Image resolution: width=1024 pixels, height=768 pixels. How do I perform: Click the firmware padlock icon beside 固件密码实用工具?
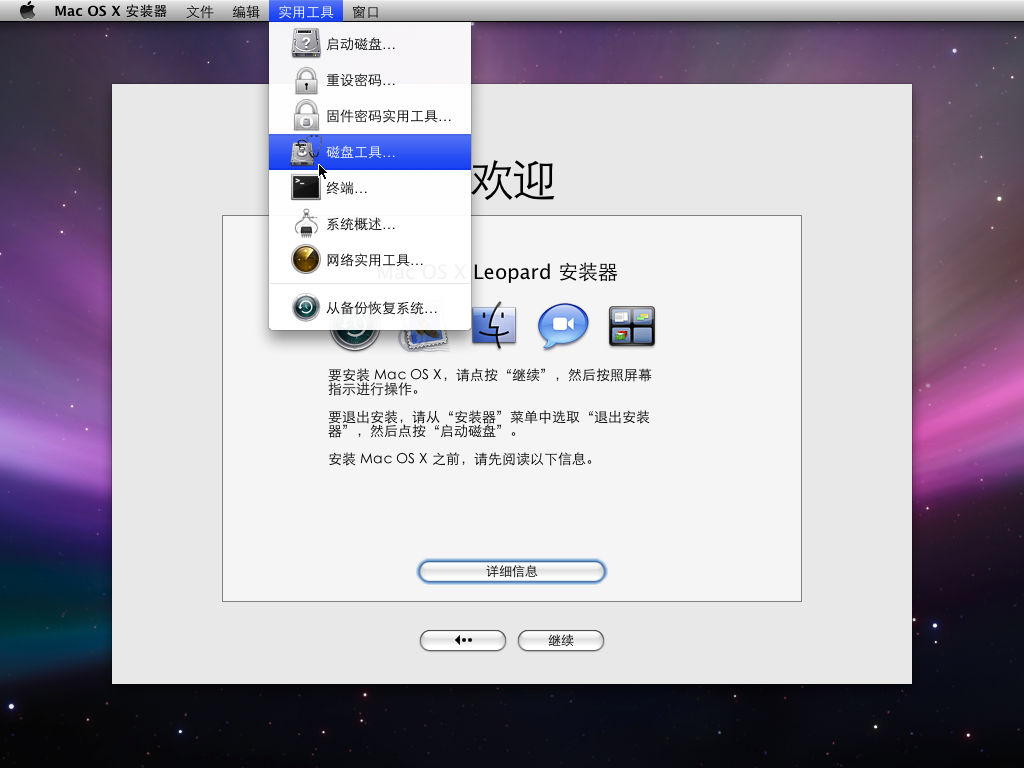tap(306, 116)
